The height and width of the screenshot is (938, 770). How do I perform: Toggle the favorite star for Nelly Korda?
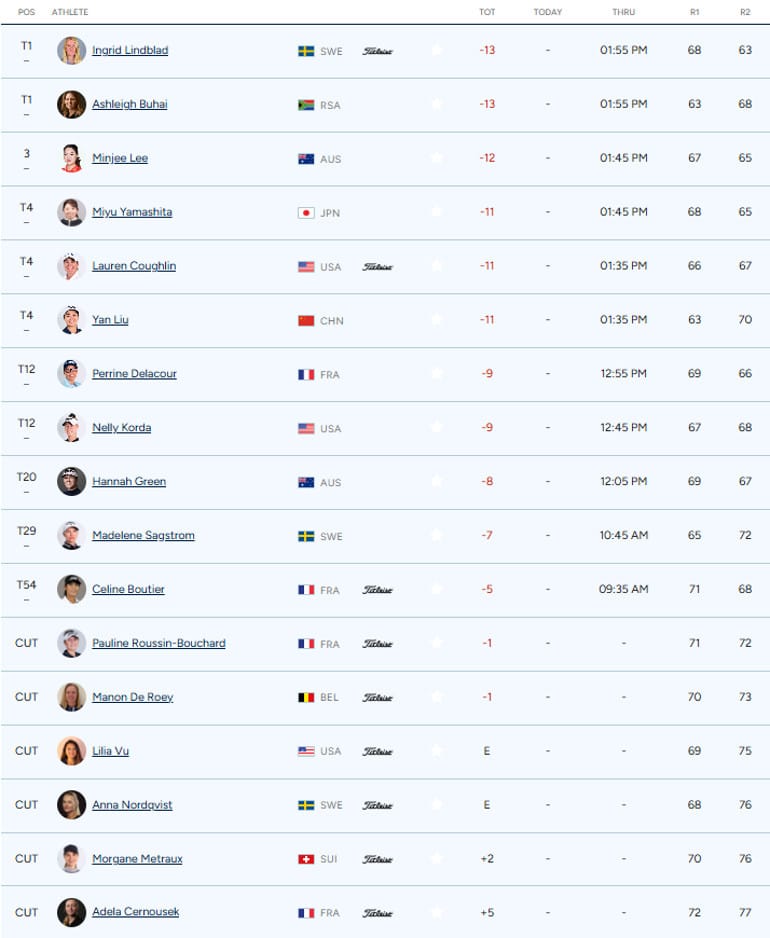pos(437,427)
